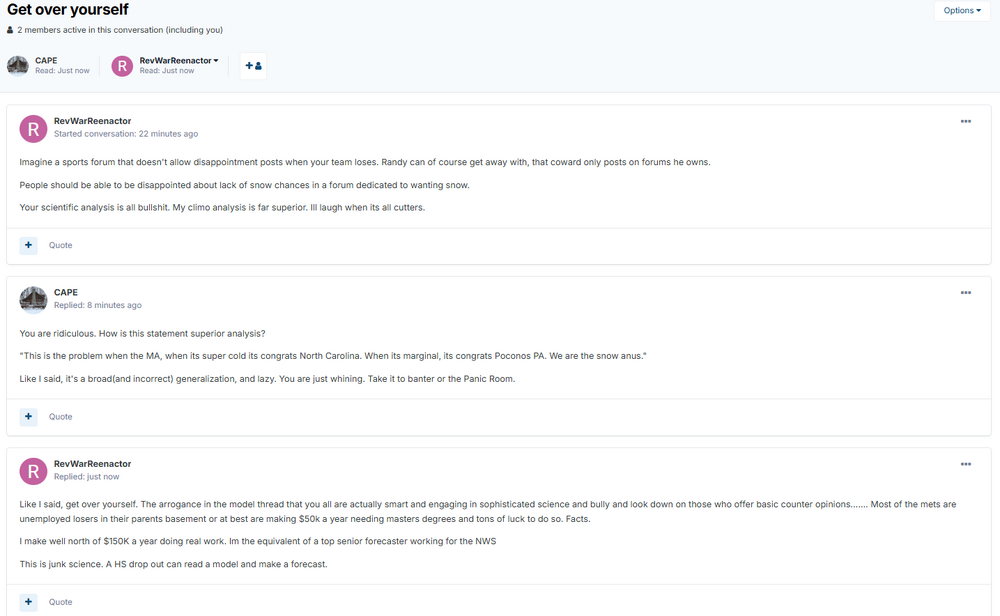Click RevWarReenactor avatar on last post
The image size is (1000, 616).
33,471
